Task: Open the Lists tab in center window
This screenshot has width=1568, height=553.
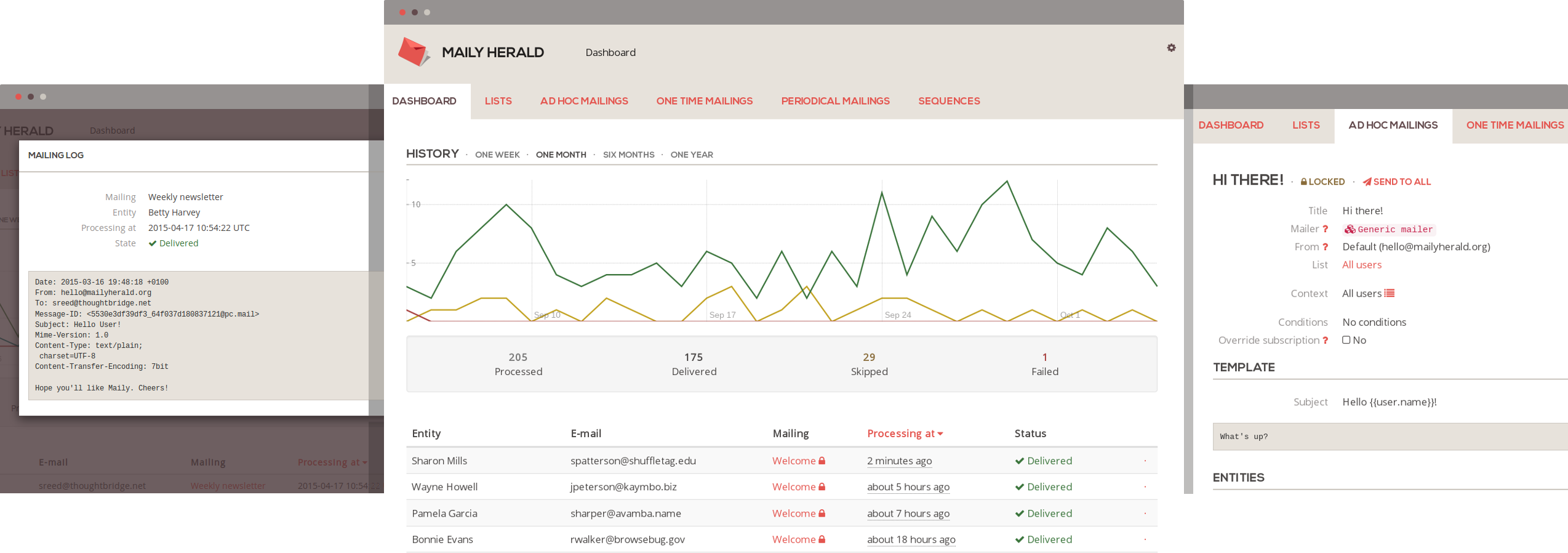Action: pos(498,101)
